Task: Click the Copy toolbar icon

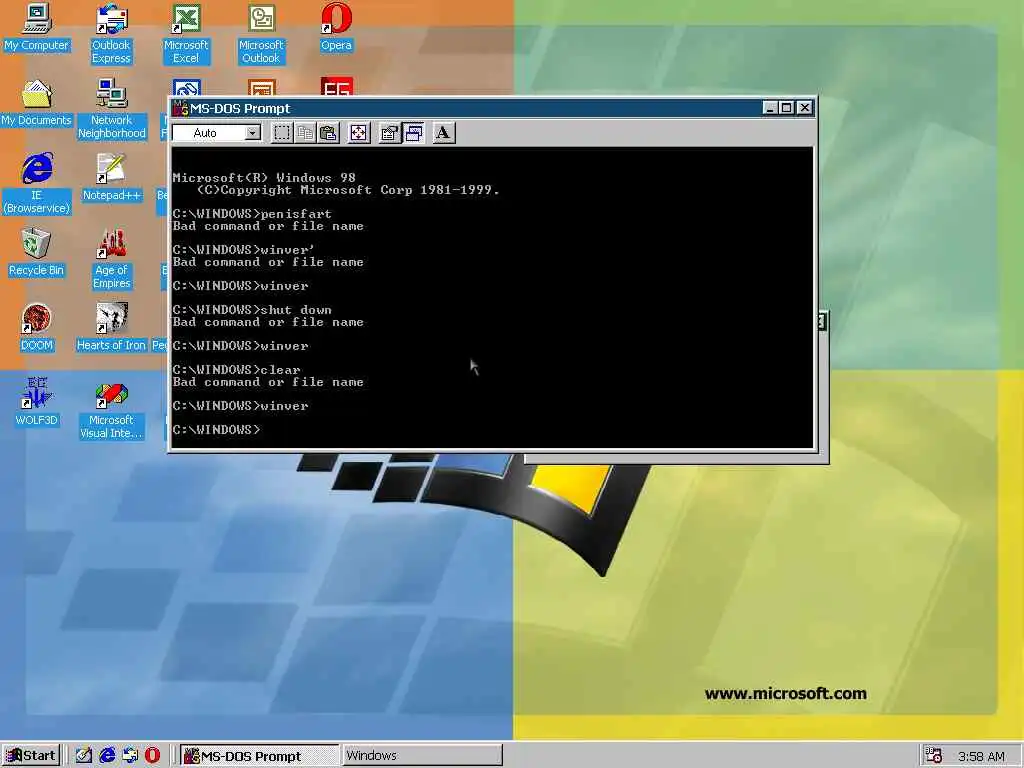Action: tap(305, 133)
